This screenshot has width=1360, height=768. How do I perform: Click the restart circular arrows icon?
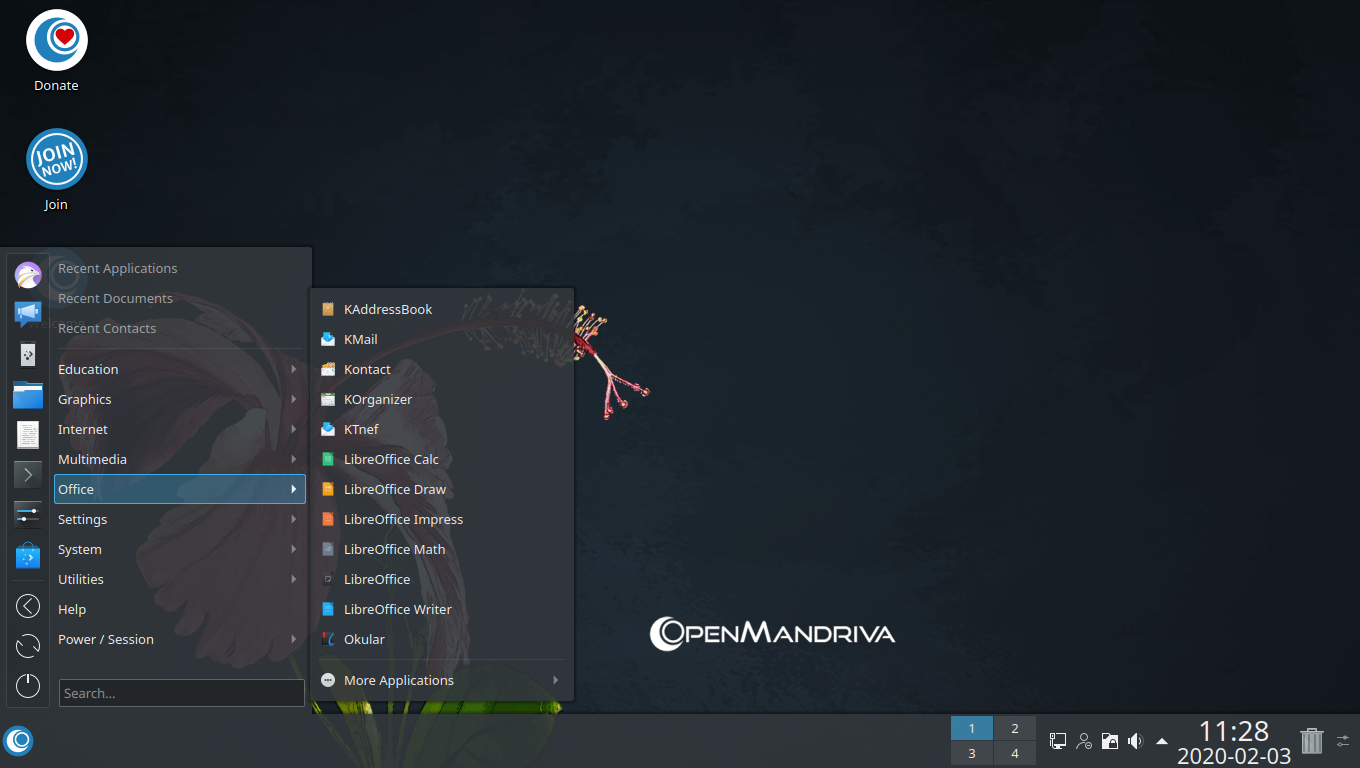point(28,646)
